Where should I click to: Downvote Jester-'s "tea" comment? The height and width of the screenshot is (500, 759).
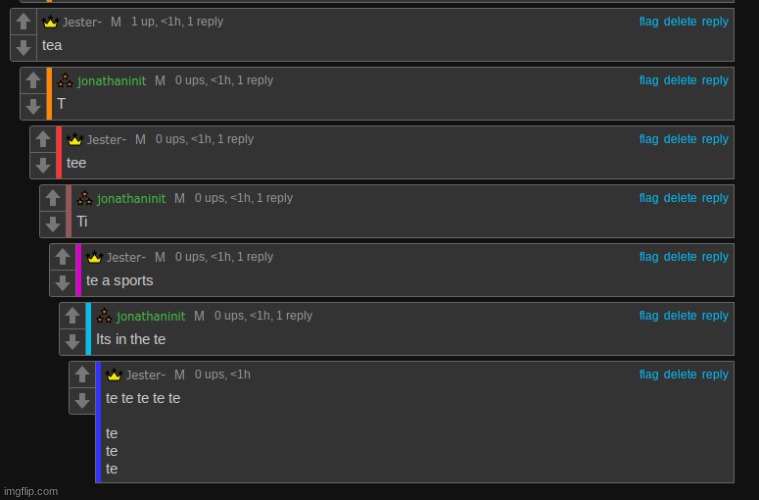tap(23, 47)
